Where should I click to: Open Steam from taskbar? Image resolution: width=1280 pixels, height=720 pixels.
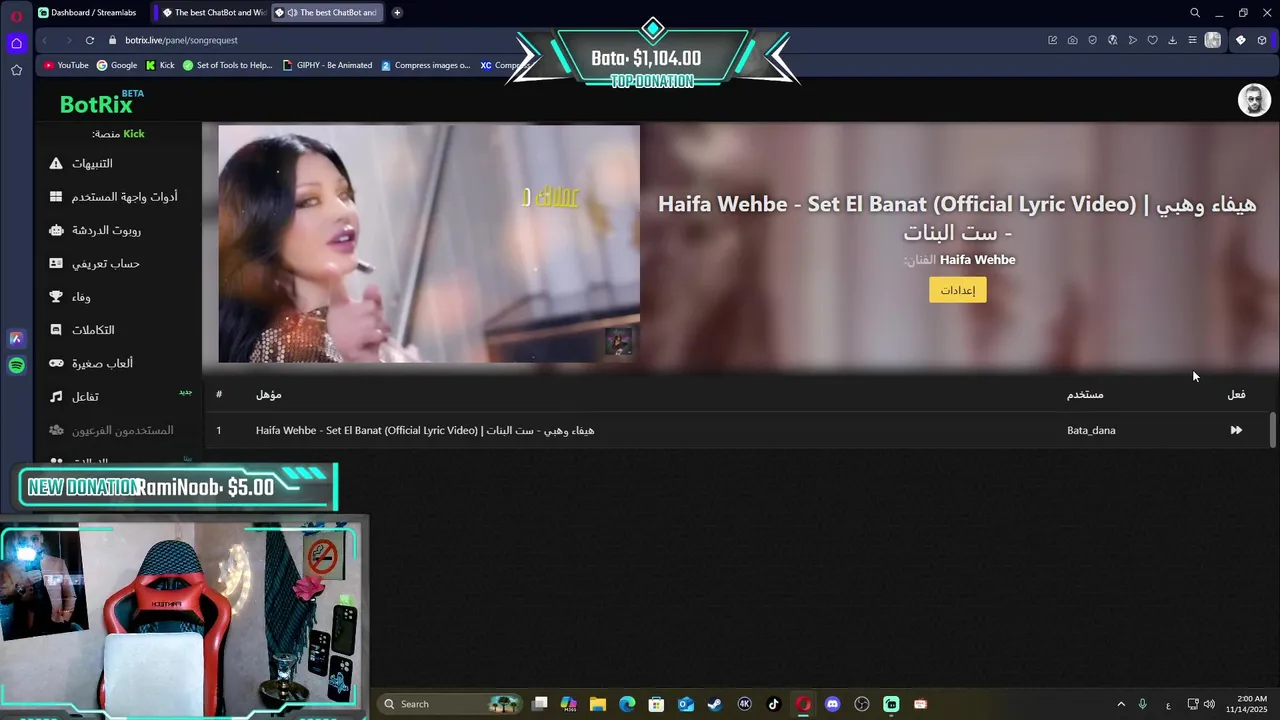(x=715, y=704)
